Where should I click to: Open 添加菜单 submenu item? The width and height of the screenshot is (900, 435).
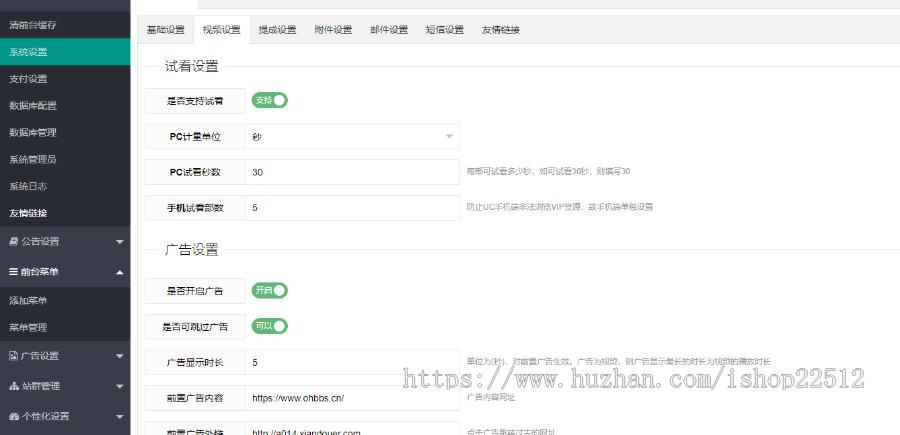tap(65, 301)
